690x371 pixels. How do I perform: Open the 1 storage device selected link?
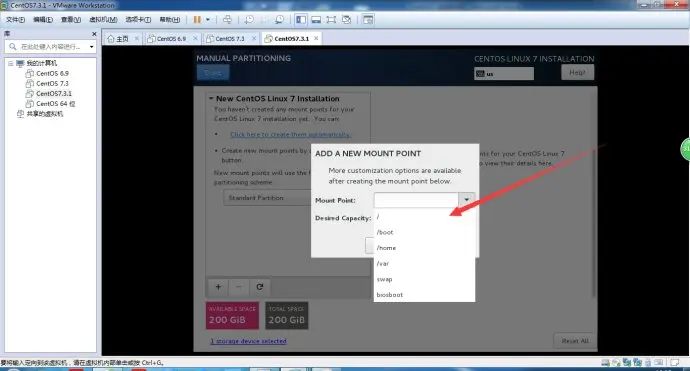click(249, 341)
